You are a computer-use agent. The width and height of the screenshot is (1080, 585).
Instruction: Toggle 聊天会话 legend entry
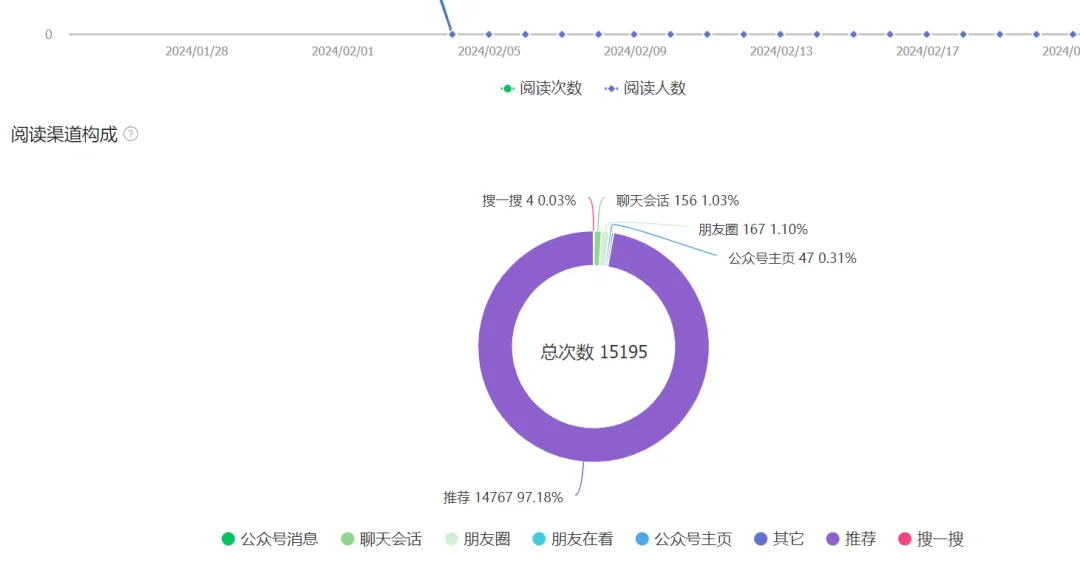pos(382,539)
